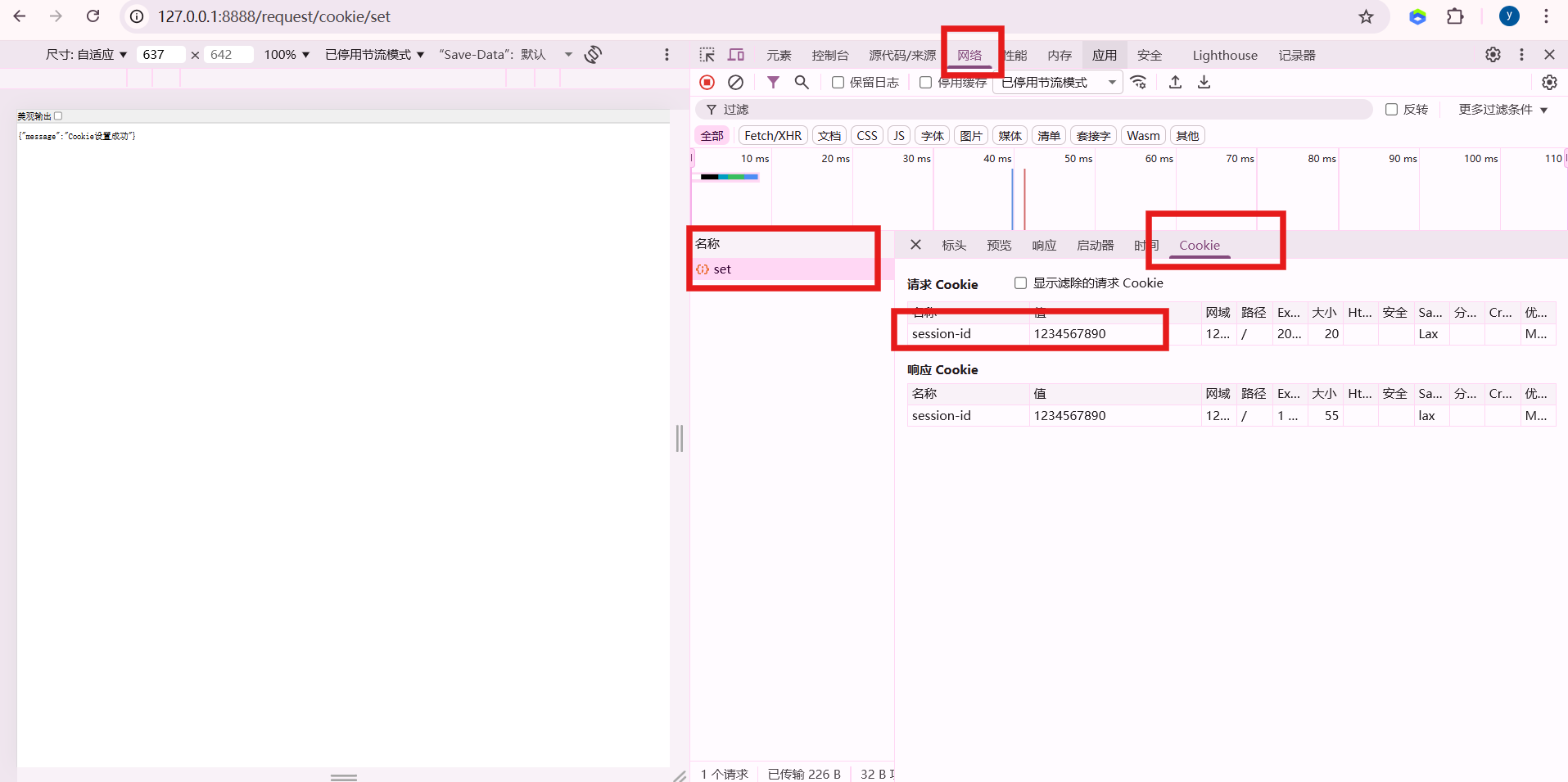Image resolution: width=1568 pixels, height=782 pixels.
Task: Click the inspect element picker icon
Action: 706,55
